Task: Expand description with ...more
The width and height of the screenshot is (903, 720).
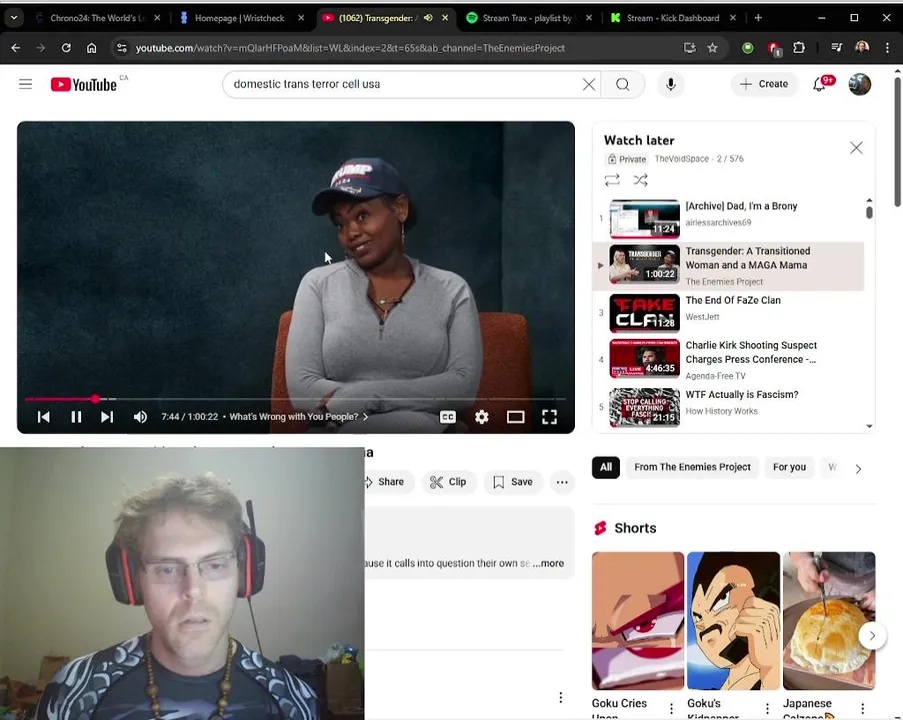Action: tap(548, 563)
